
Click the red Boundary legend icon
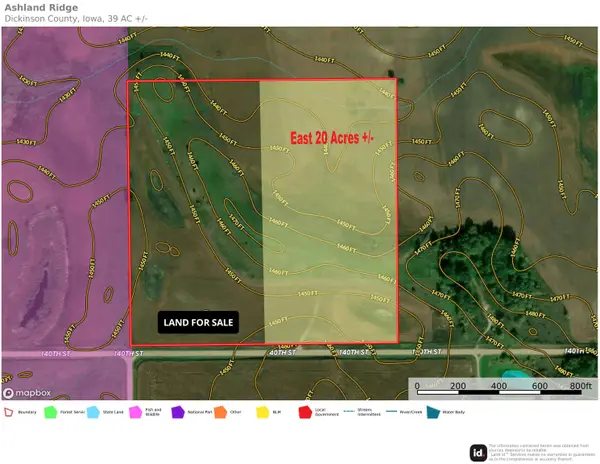coord(10,411)
